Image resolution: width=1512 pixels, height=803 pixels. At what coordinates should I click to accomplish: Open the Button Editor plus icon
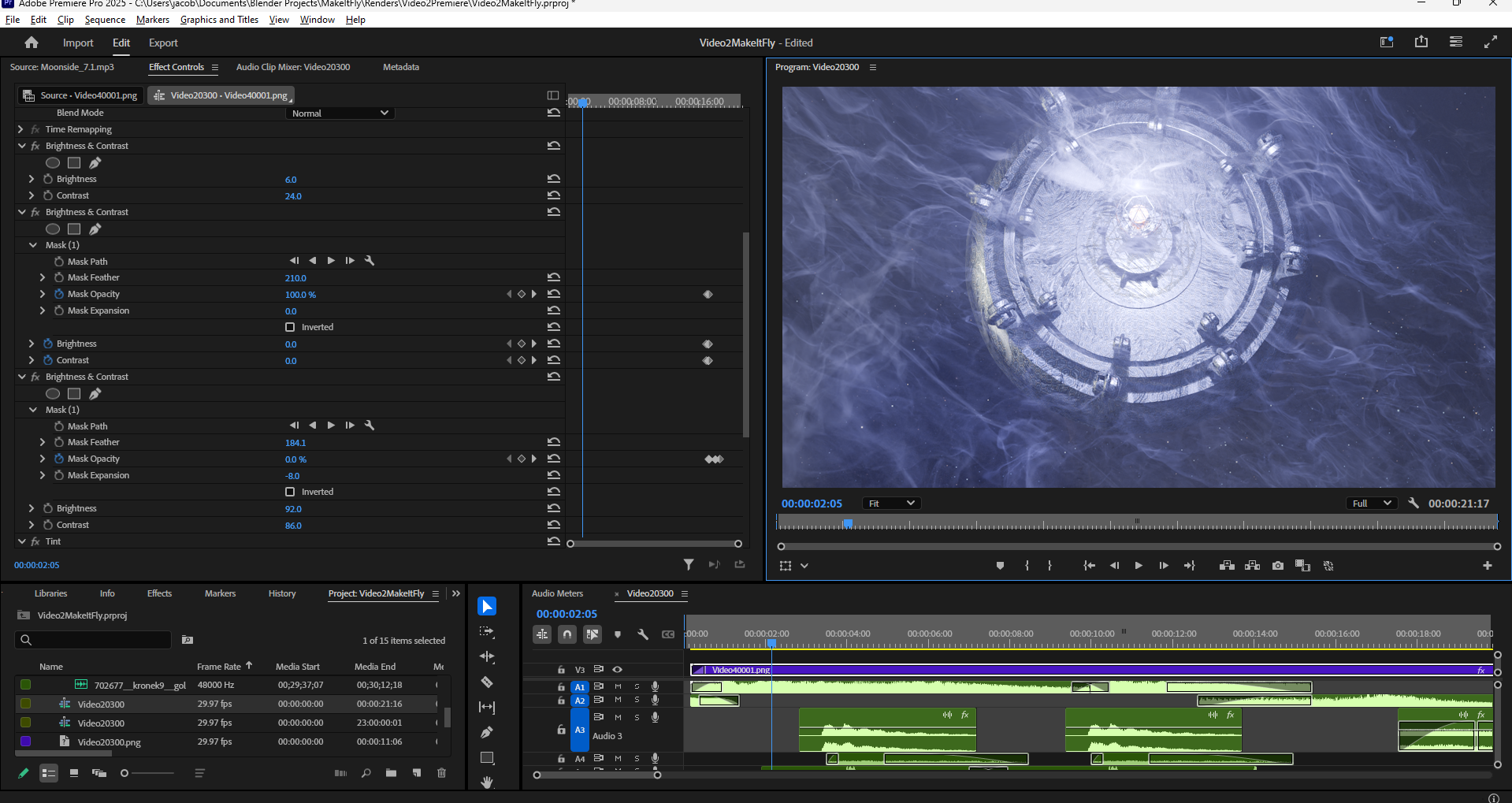(x=1488, y=566)
